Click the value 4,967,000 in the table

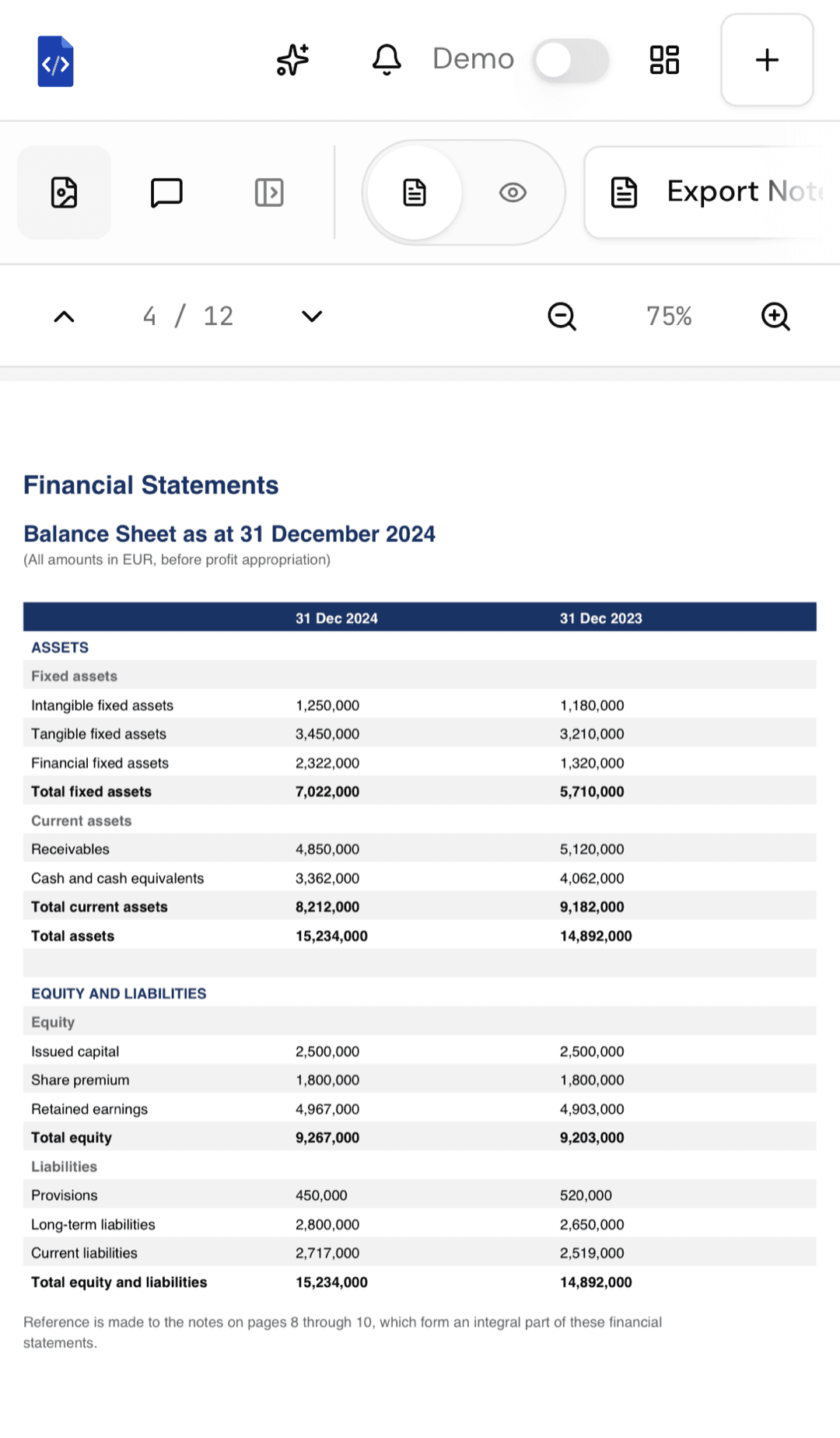[327, 1109]
